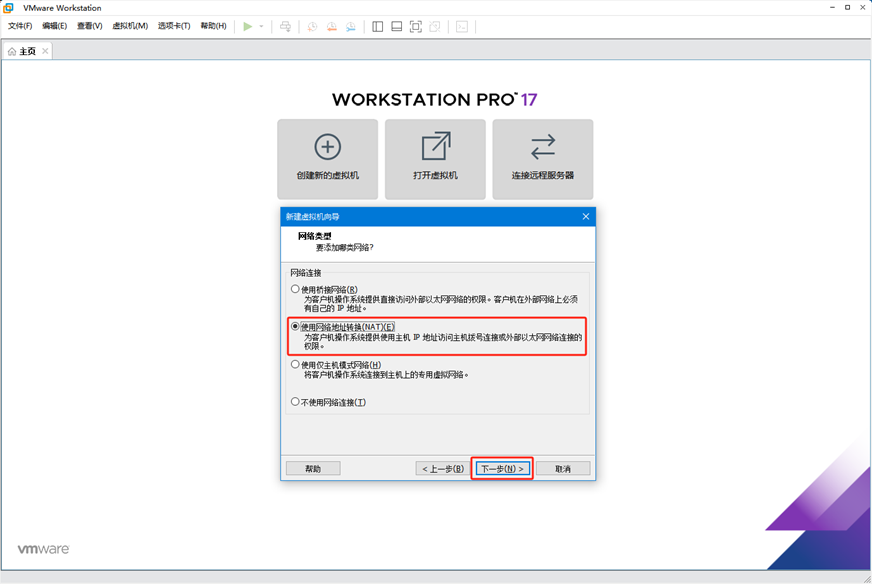The height and width of the screenshot is (584, 872).
Task: Click the full screen mode icon
Action: point(415,26)
